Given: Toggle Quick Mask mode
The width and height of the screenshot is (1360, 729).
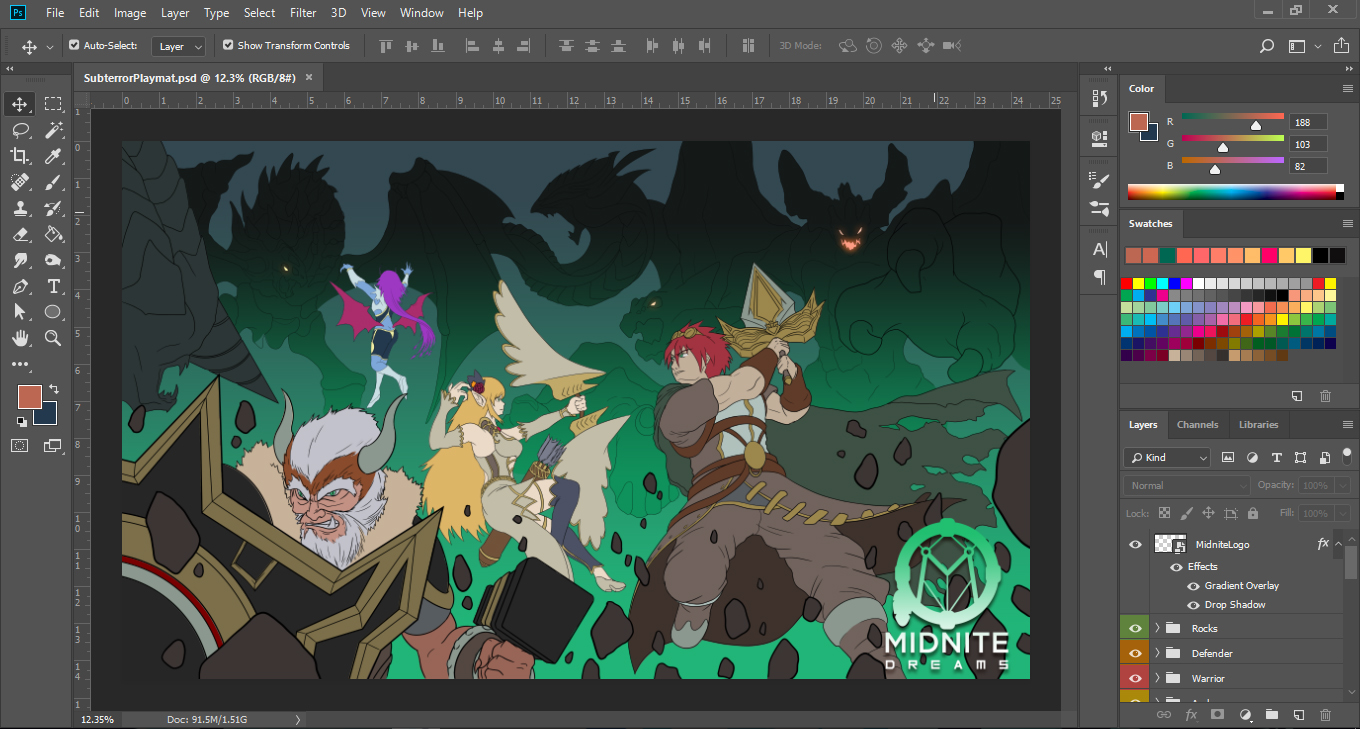Looking at the screenshot, I should click(x=20, y=446).
